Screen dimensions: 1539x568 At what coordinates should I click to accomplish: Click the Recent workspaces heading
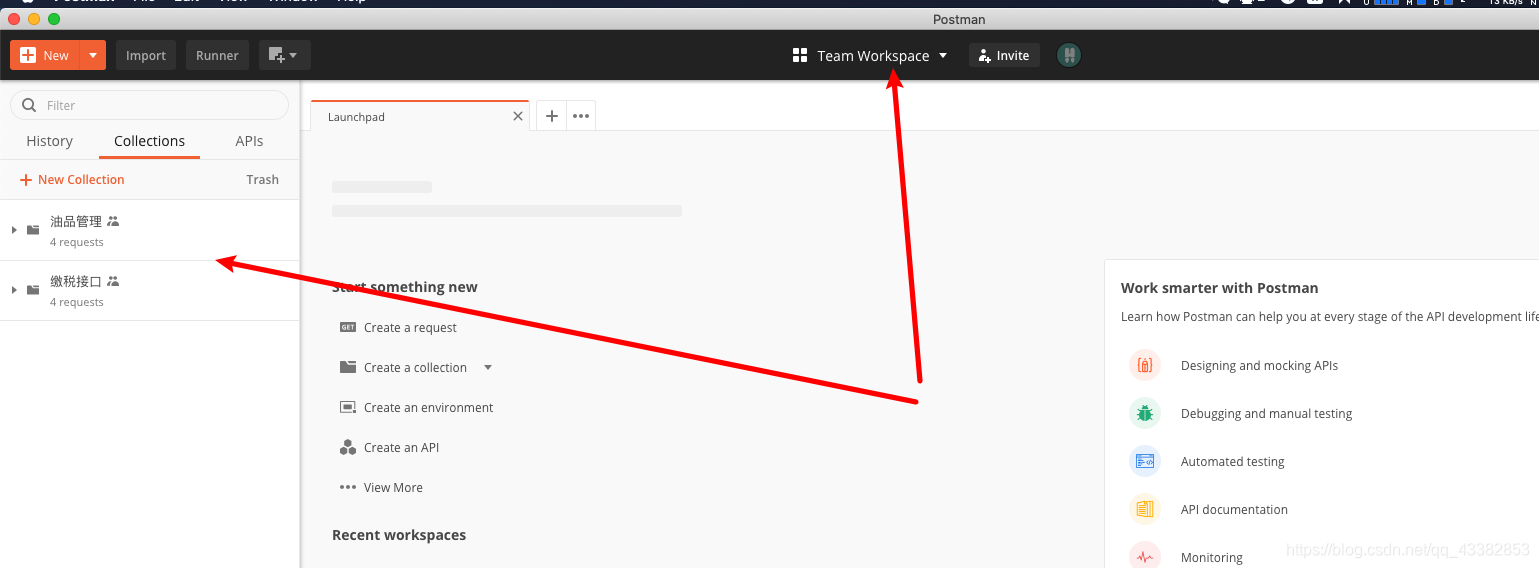(x=399, y=535)
